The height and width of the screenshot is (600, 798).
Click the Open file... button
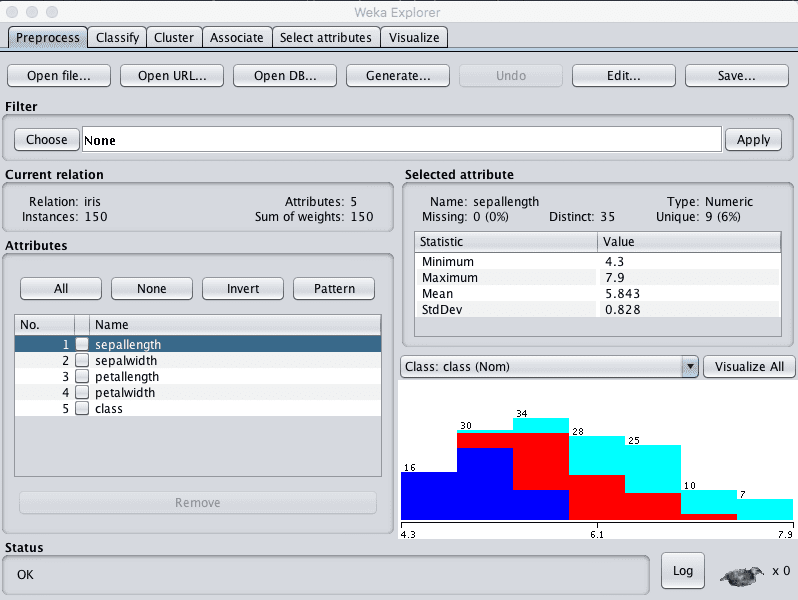point(59,76)
